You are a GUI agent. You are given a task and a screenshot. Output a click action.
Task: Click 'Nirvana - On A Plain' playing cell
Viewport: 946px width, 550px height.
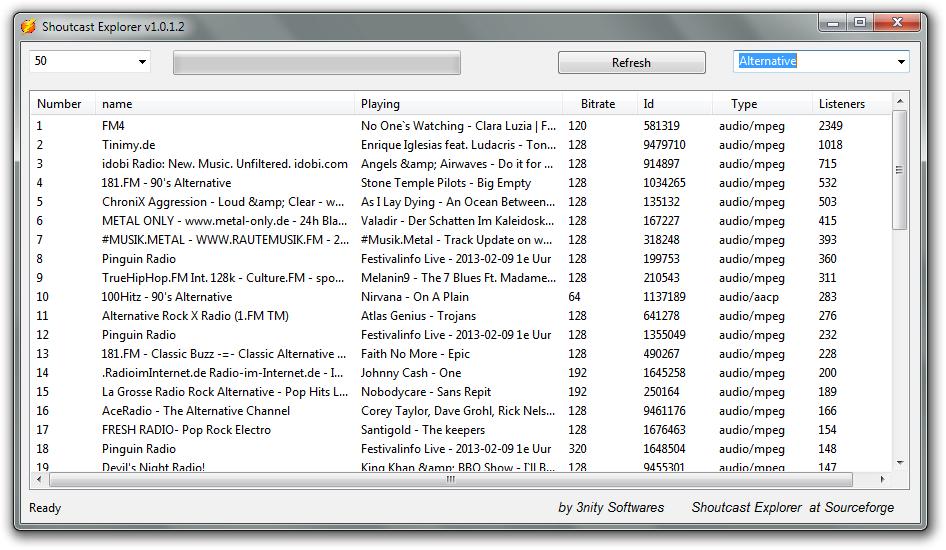point(414,297)
